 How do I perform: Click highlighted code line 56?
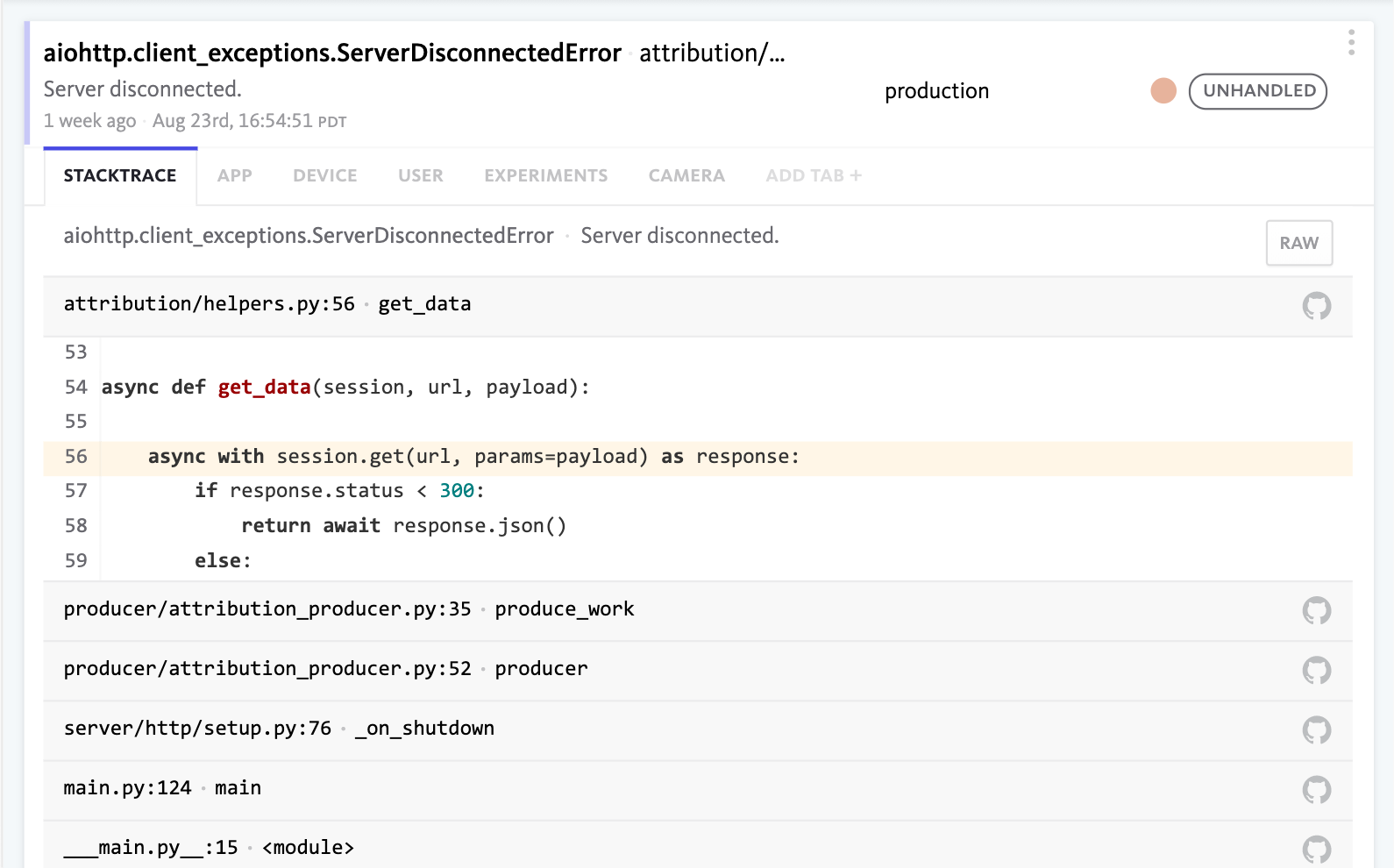[698, 459]
